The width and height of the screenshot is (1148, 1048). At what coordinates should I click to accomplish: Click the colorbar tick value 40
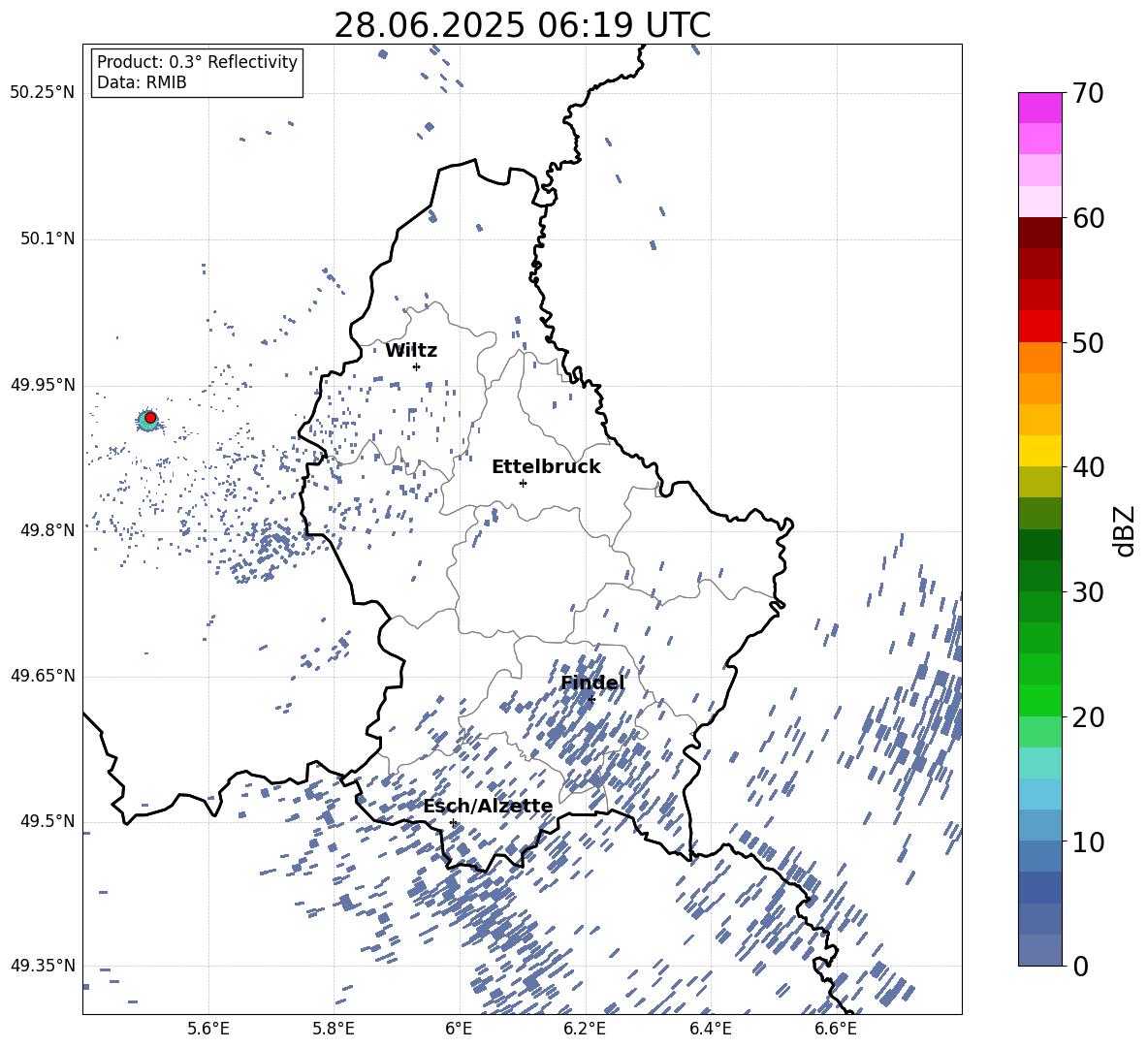1088,467
